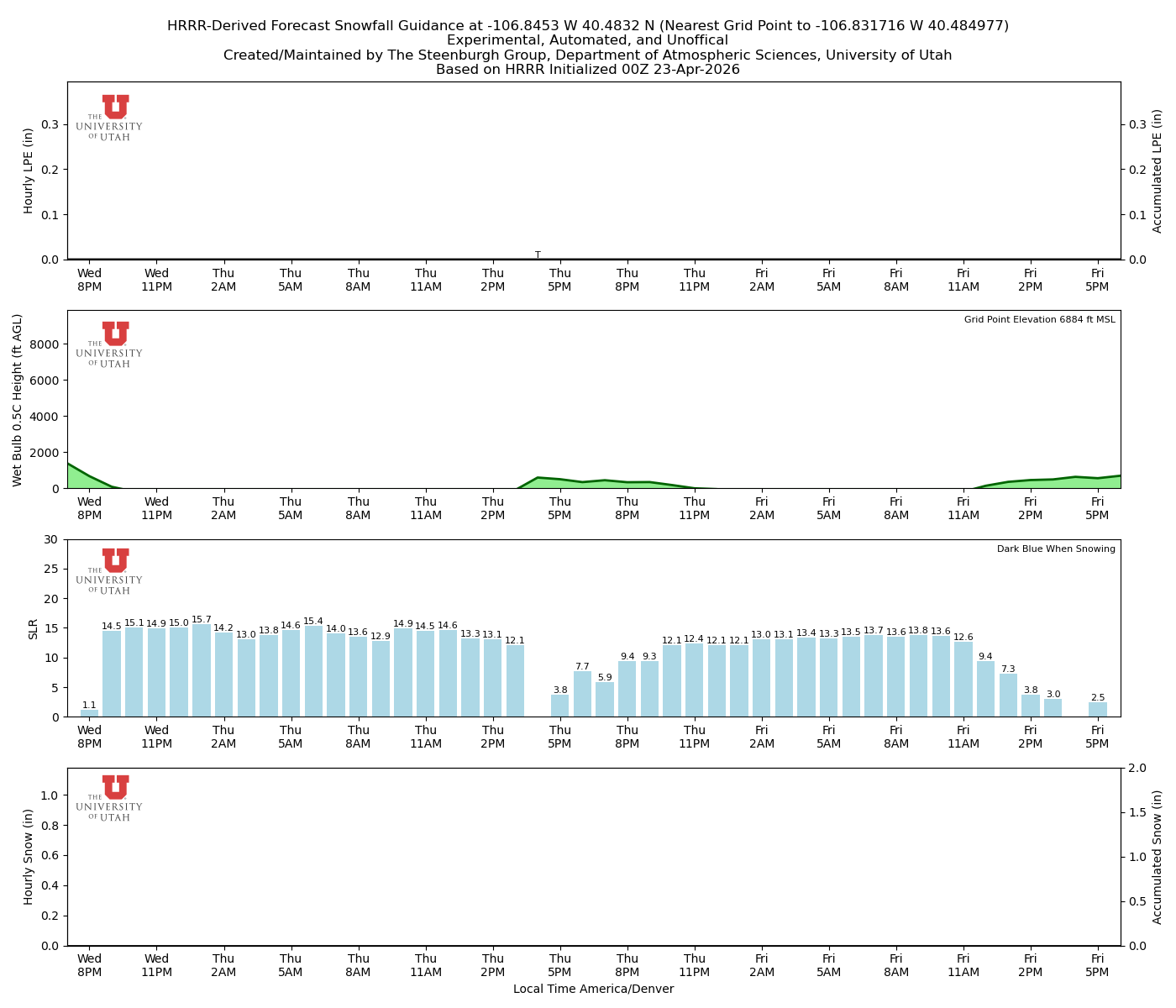Click the SLR bar labeled 15.7
The height and width of the screenshot is (1008, 1176).
coord(202,670)
